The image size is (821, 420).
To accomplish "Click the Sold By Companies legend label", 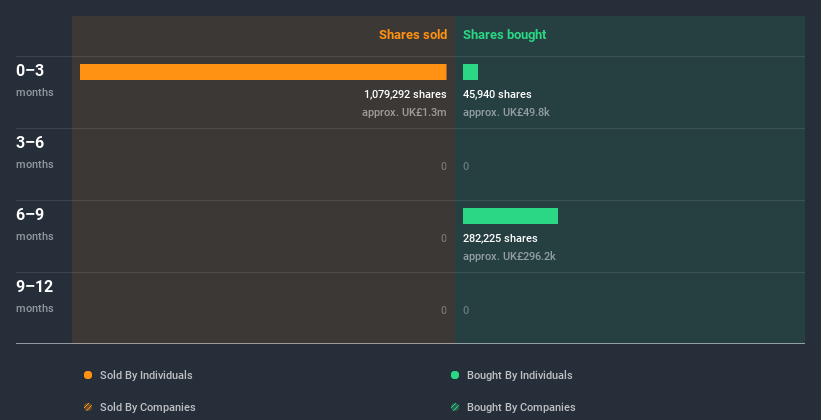I will 148,407.
